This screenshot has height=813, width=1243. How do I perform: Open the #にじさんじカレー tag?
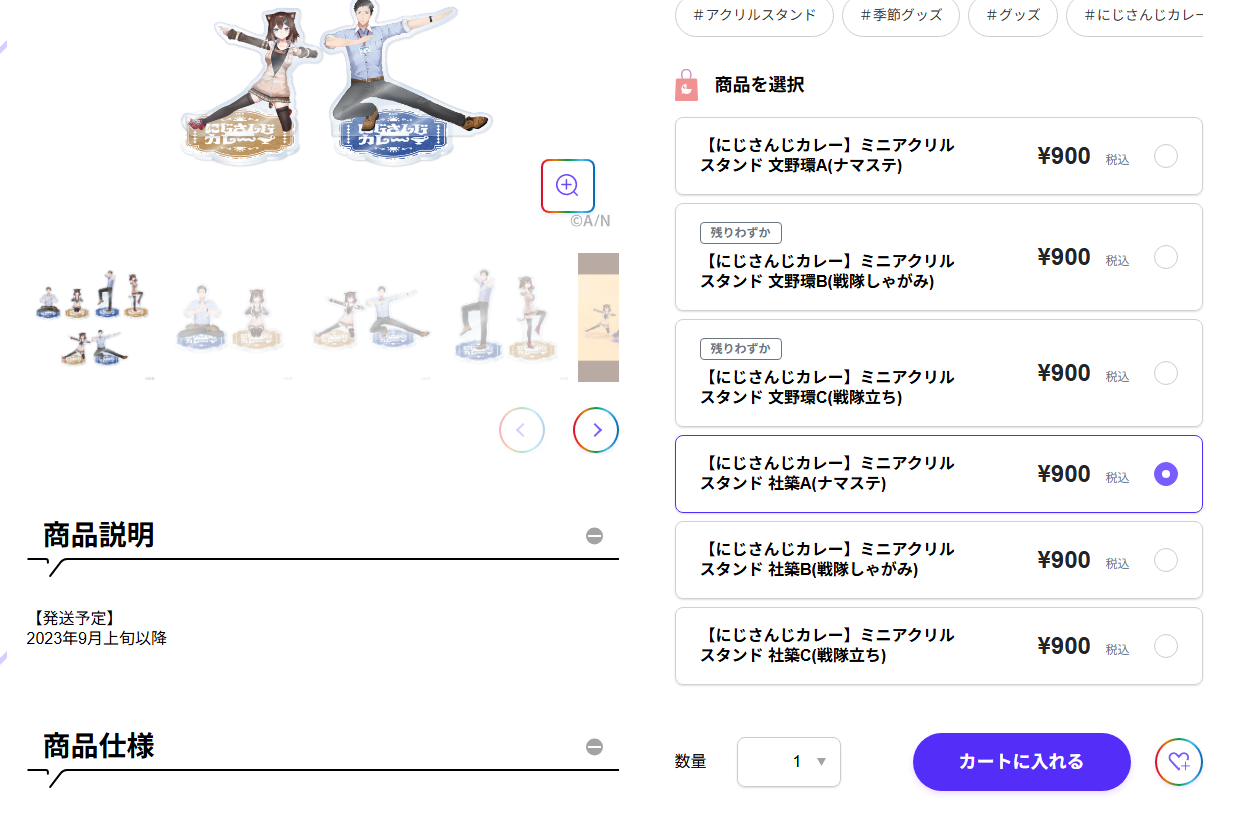1140,15
